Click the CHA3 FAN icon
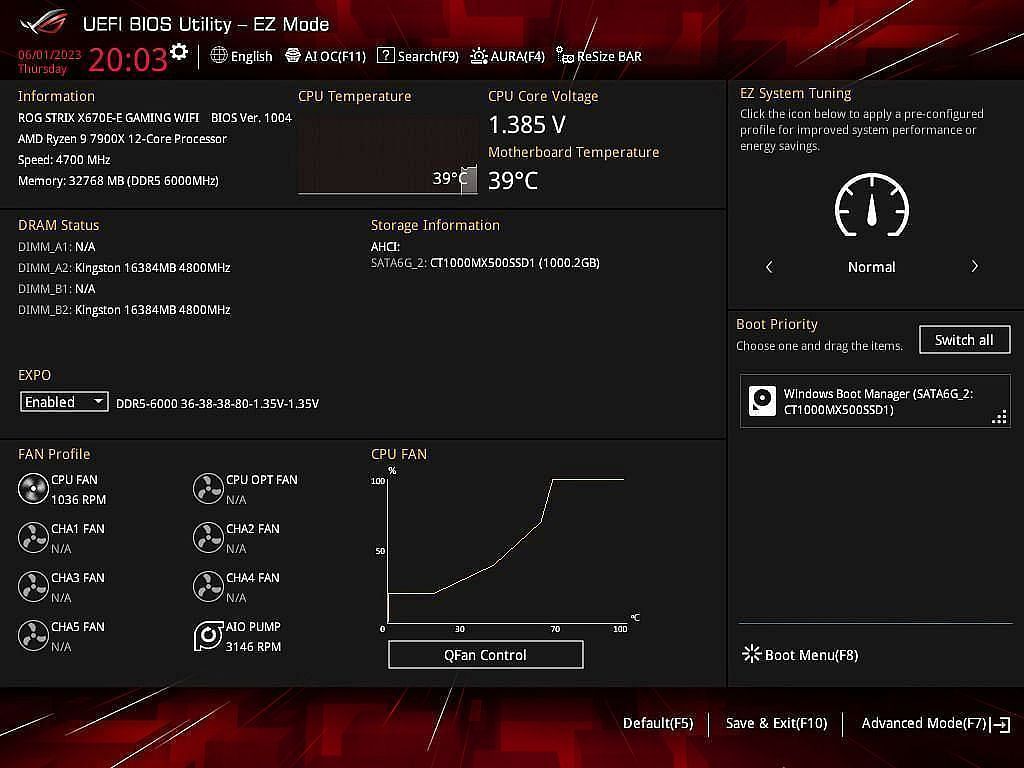This screenshot has height=768, width=1024. click(33, 586)
